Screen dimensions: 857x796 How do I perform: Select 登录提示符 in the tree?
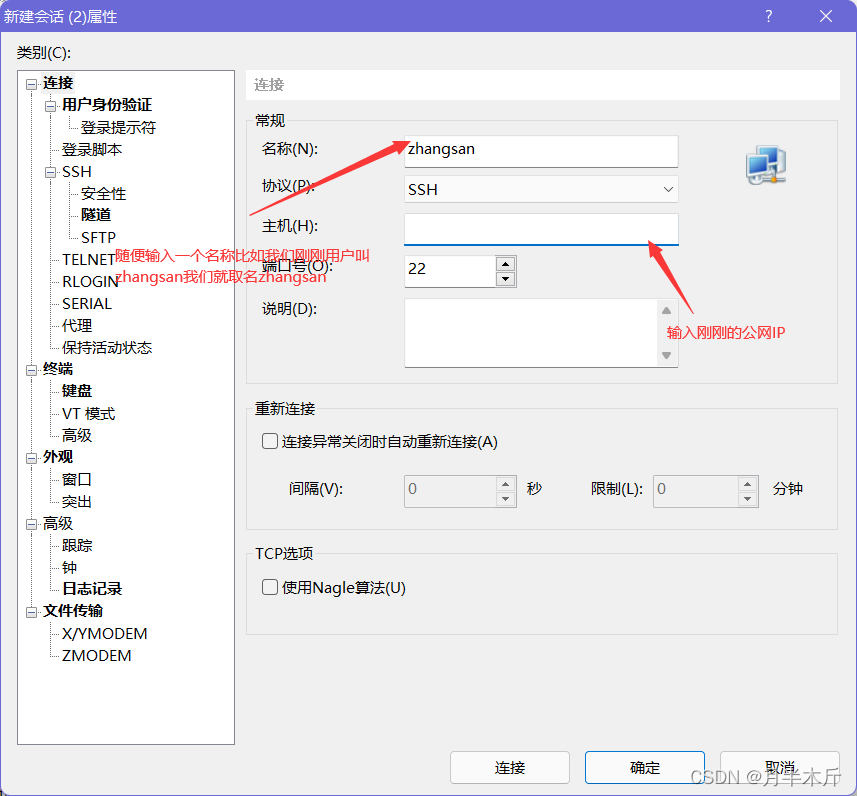(119, 128)
